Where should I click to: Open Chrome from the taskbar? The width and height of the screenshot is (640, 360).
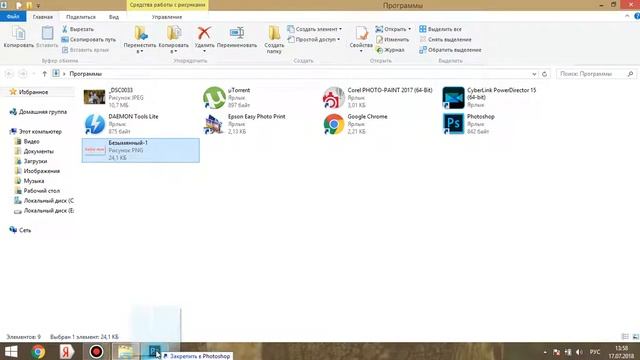[x=38, y=351]
